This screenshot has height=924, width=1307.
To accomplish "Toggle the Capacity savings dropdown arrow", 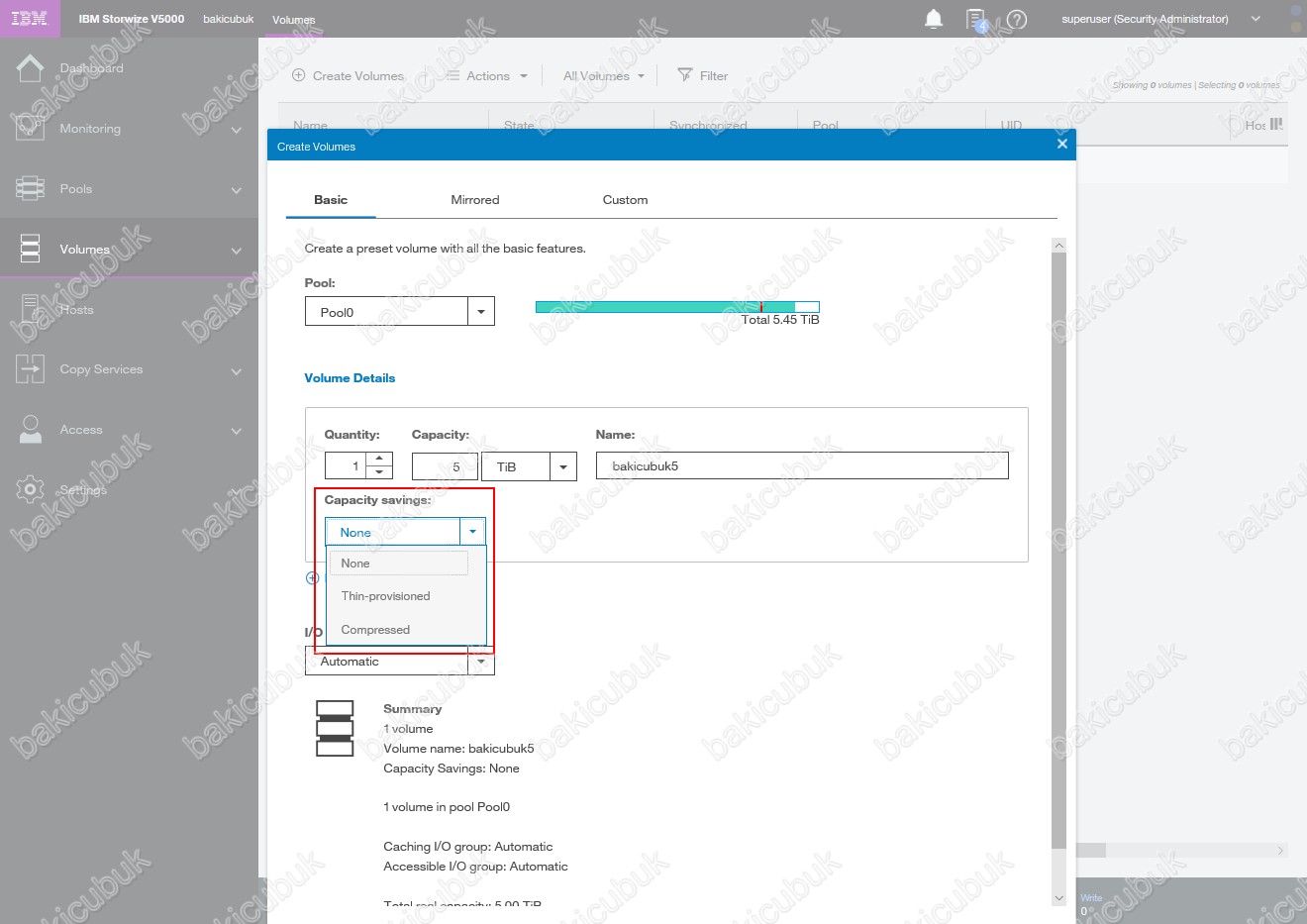I will coord(473,532).
